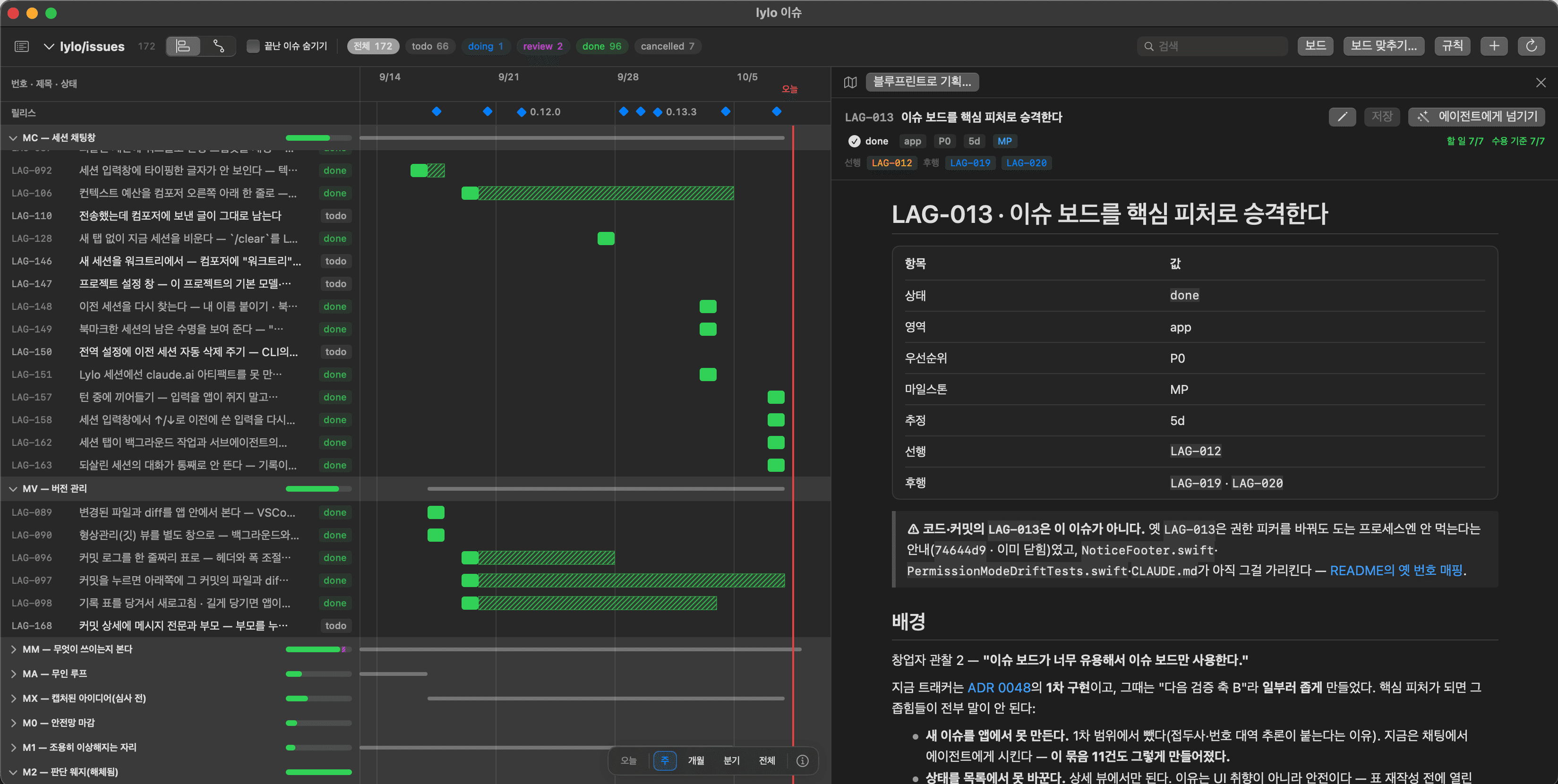
Task: Open README의 옛 번호 매핑 link
Action: click(x=1396, y=570)
